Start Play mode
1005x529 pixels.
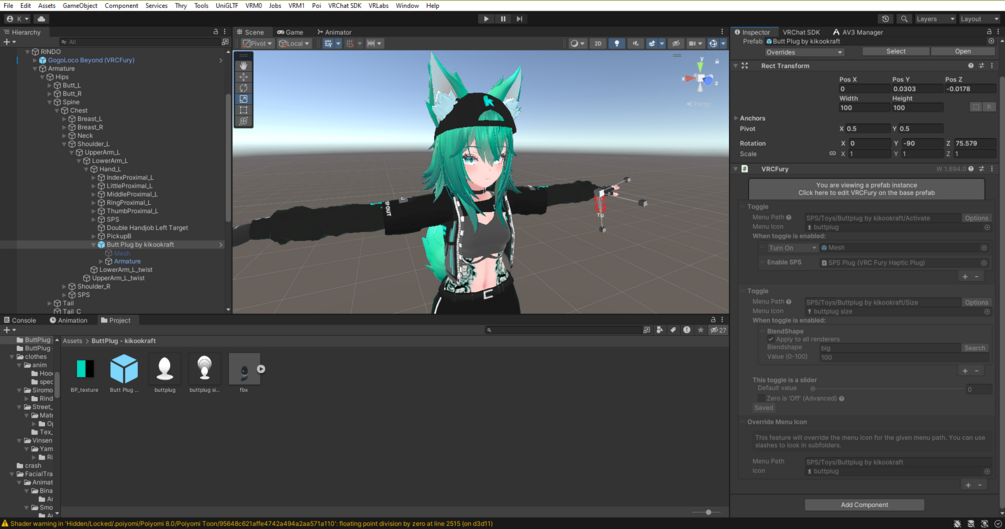[x=486, y=19]
